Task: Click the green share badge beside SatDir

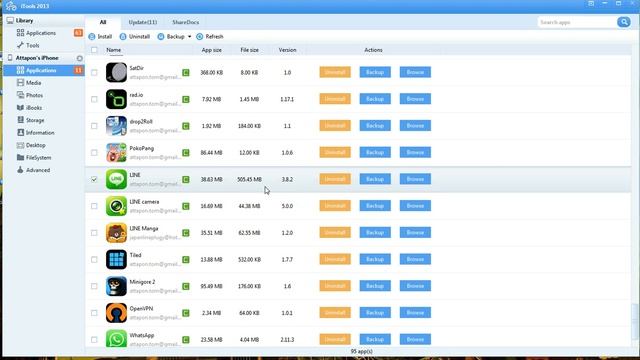Action: [x=186, y=73]
